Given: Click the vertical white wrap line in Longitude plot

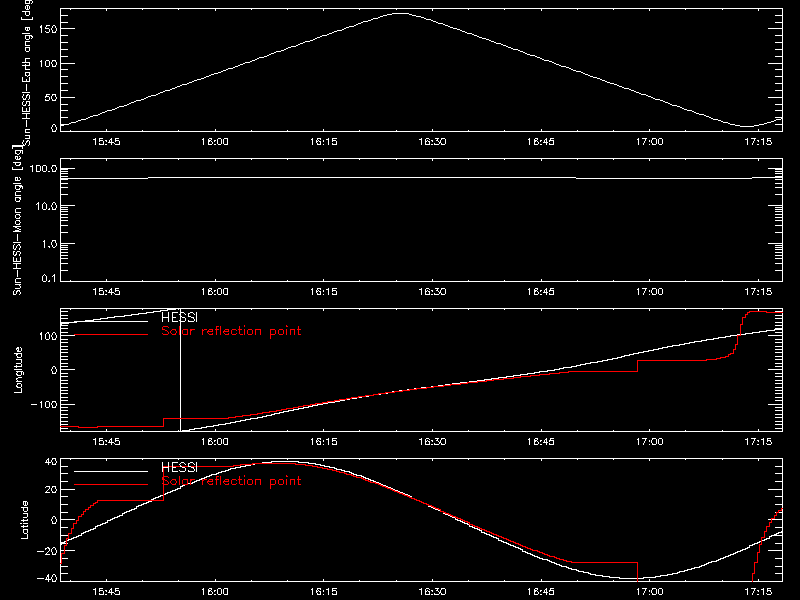Looking at the screenshot, I should [181, 370].
